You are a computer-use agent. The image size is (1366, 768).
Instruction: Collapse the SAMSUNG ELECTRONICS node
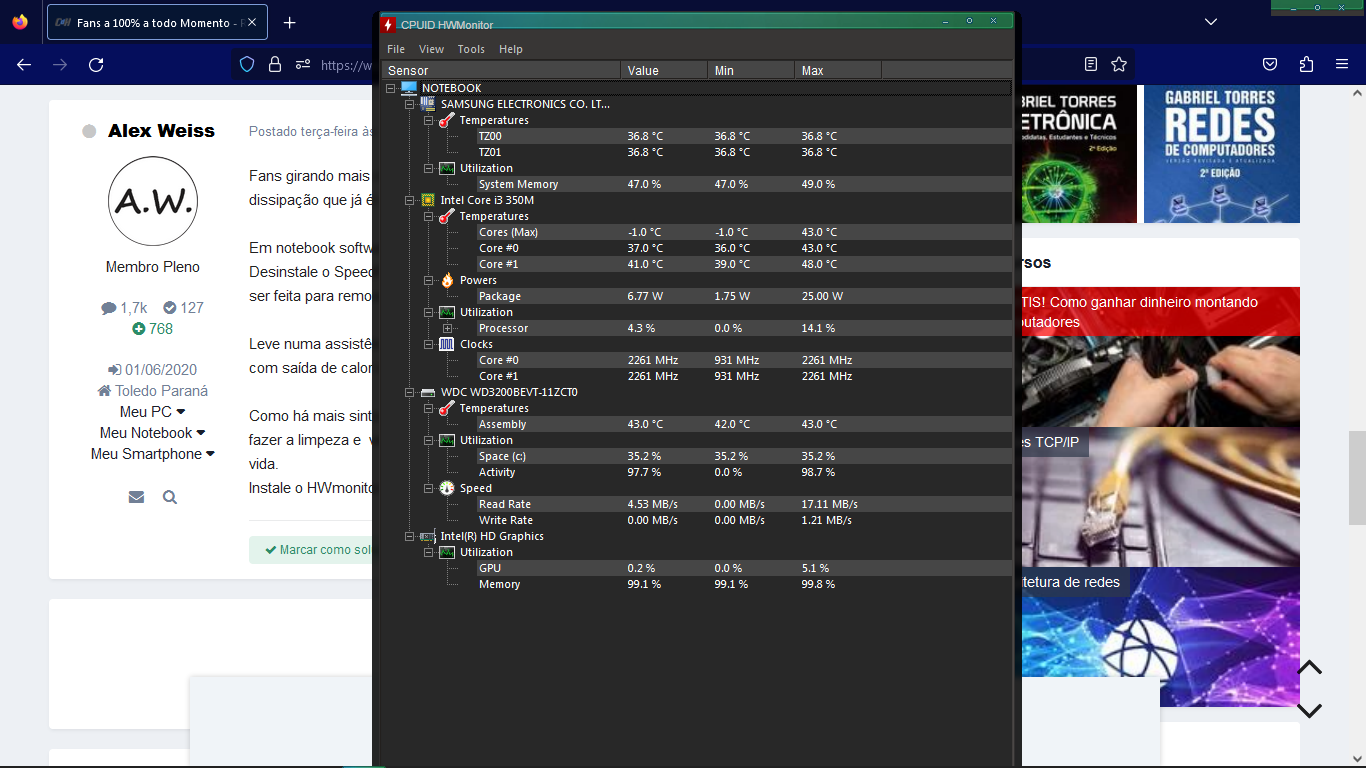tap(409, 104)
